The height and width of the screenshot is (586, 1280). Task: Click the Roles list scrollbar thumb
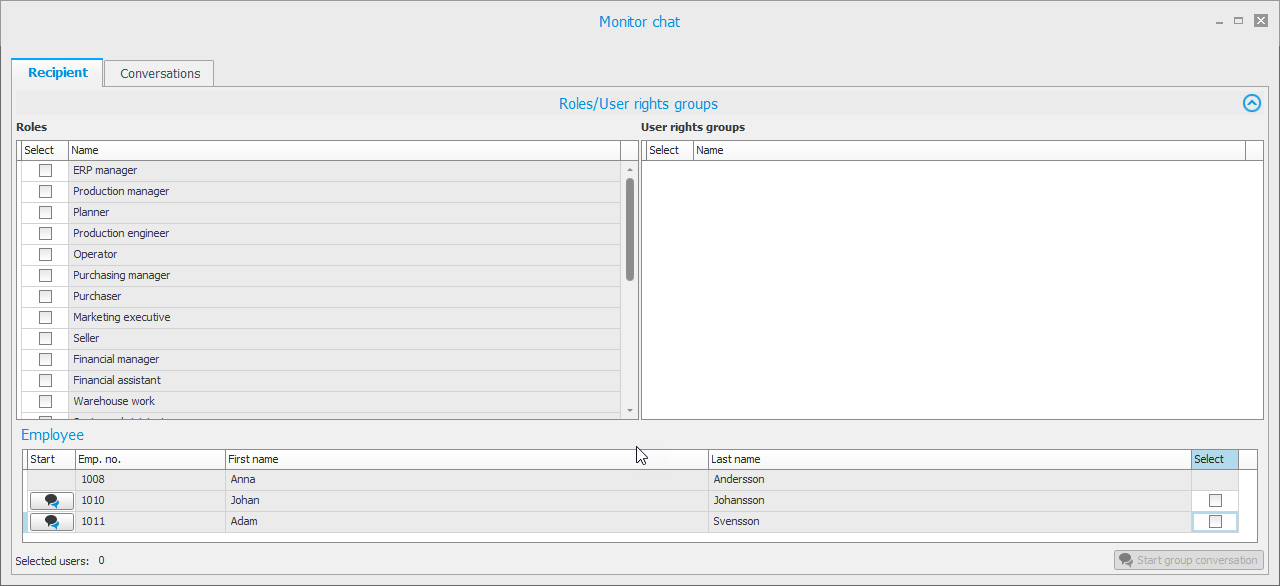point(630,229)
